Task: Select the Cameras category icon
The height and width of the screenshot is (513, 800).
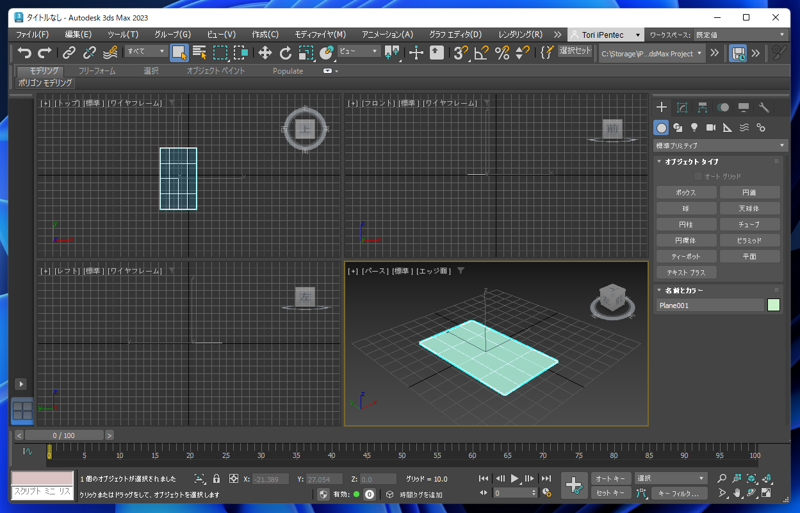Action: point(711,128)
